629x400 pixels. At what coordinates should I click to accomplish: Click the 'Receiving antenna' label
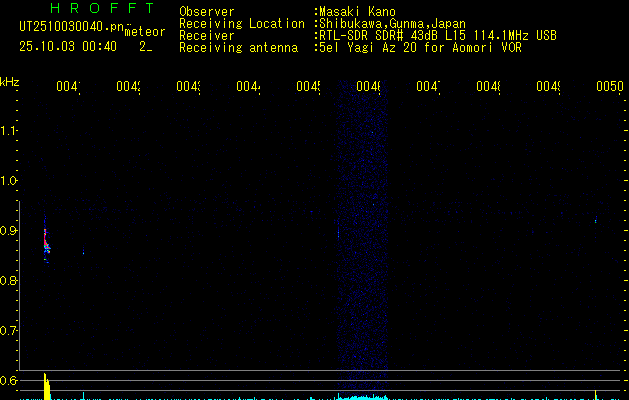tap(238, 48)
